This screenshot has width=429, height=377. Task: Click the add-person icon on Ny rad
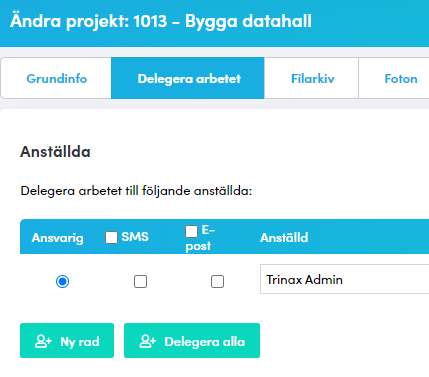click(x=43, y=341)
